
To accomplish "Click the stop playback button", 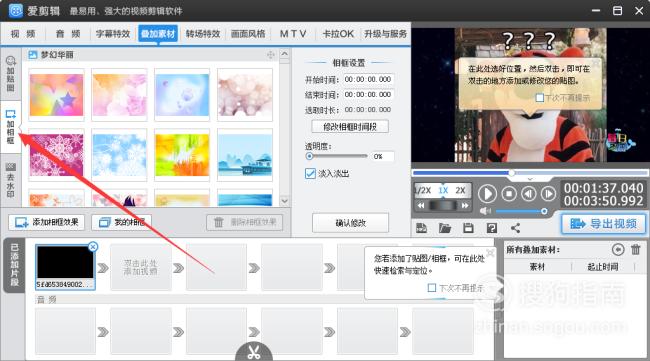I will point(509,194).
